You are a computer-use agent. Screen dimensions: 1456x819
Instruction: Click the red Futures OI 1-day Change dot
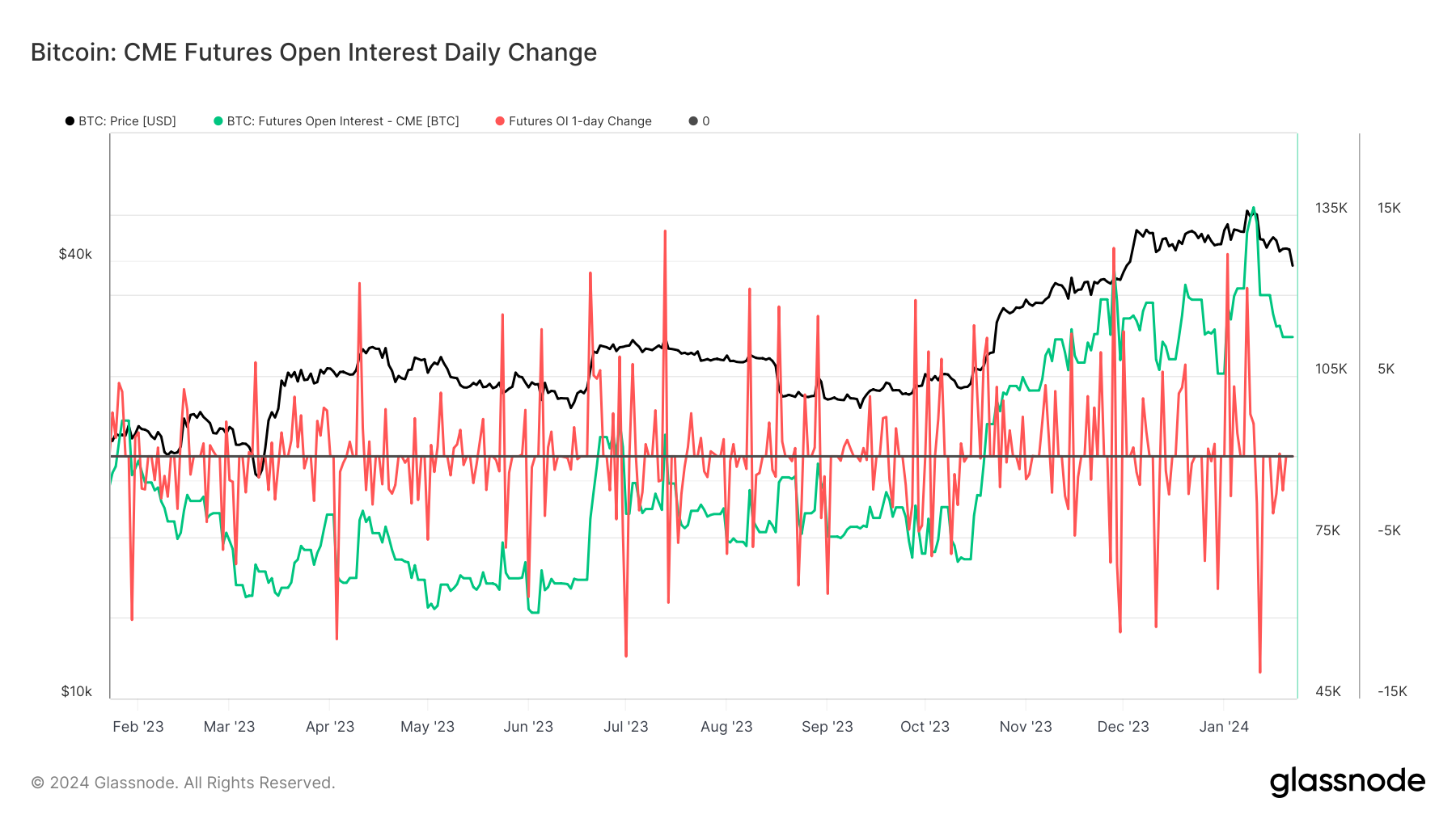500,121
